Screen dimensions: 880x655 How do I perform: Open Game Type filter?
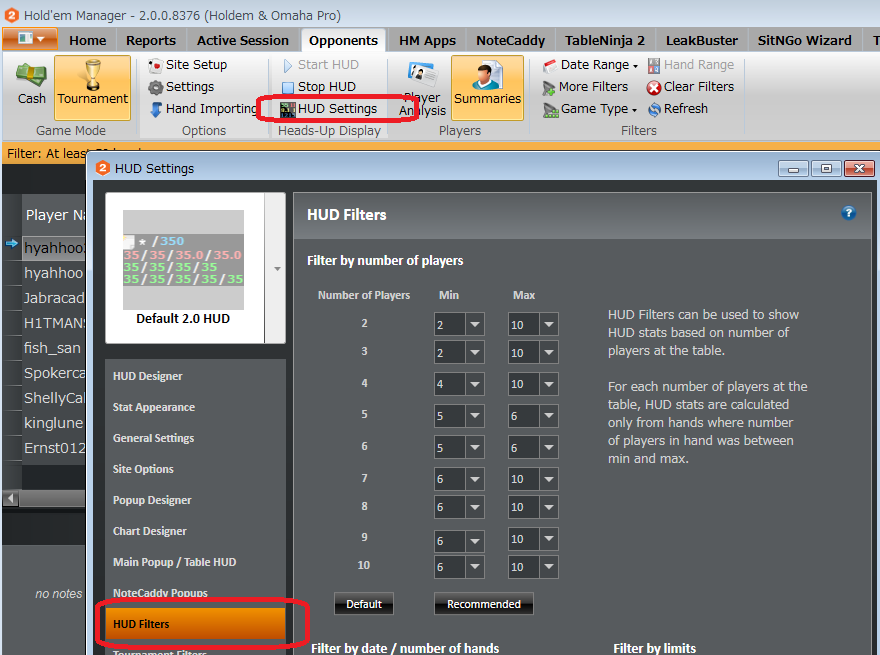pos(590,109)
